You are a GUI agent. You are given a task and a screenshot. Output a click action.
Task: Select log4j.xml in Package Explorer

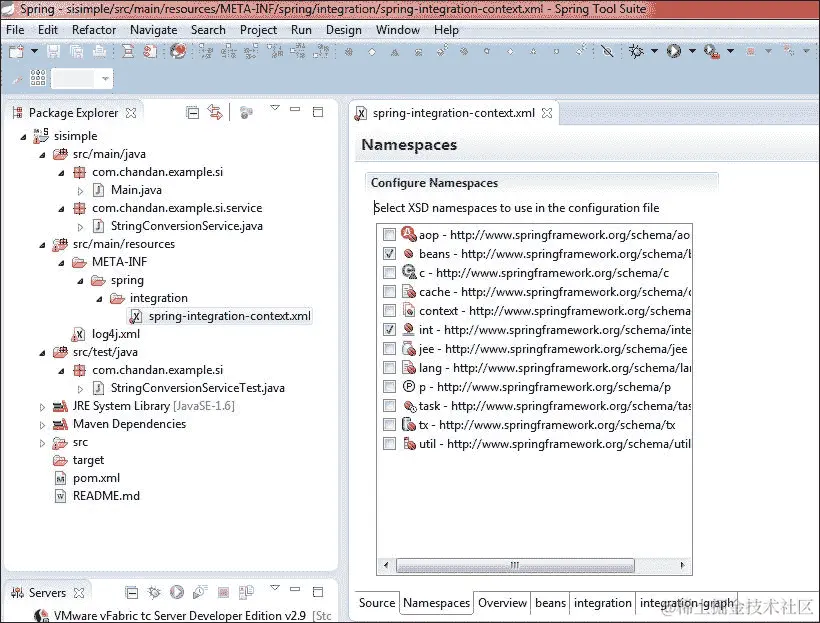click(x=107, y=334)
